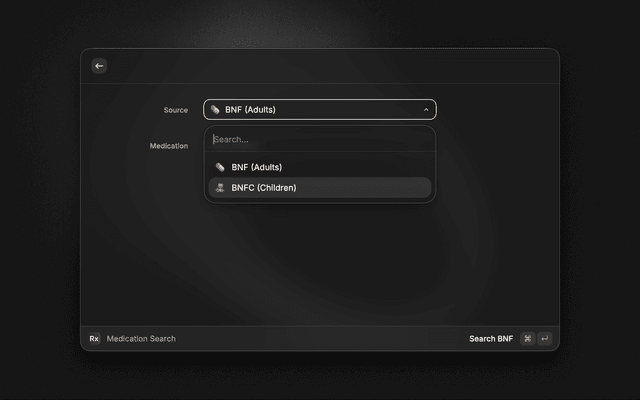640x400 pixels.
Task: Click the Command key icon in footer
Action: pyautogui.click(x=527, y=339)
